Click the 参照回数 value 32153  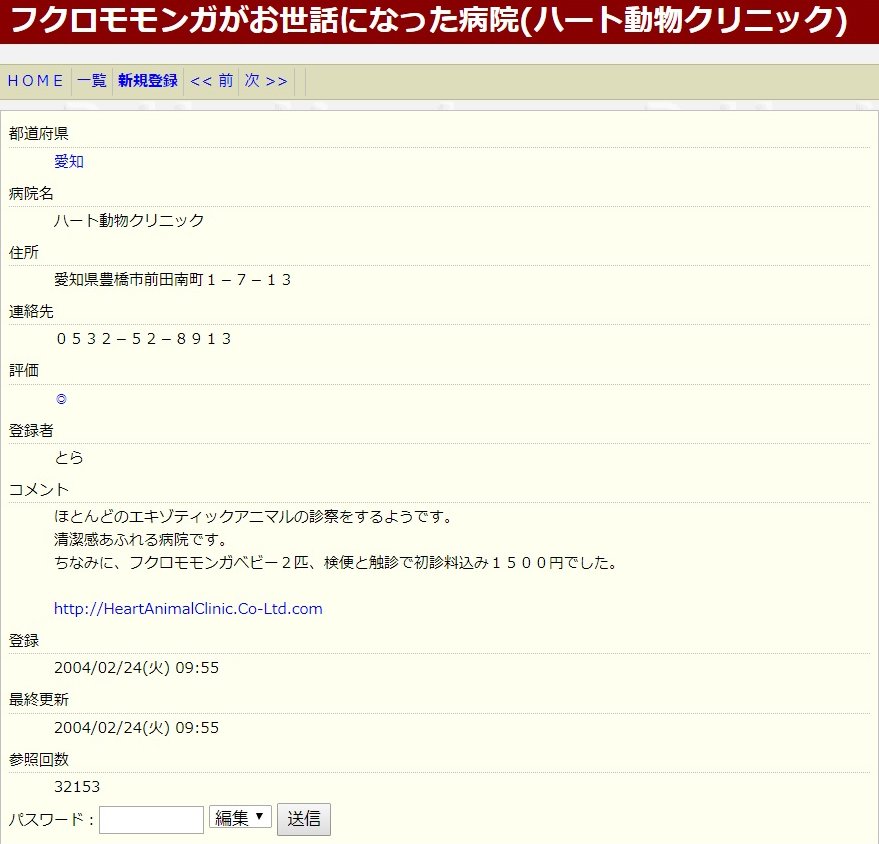(77, 786)
